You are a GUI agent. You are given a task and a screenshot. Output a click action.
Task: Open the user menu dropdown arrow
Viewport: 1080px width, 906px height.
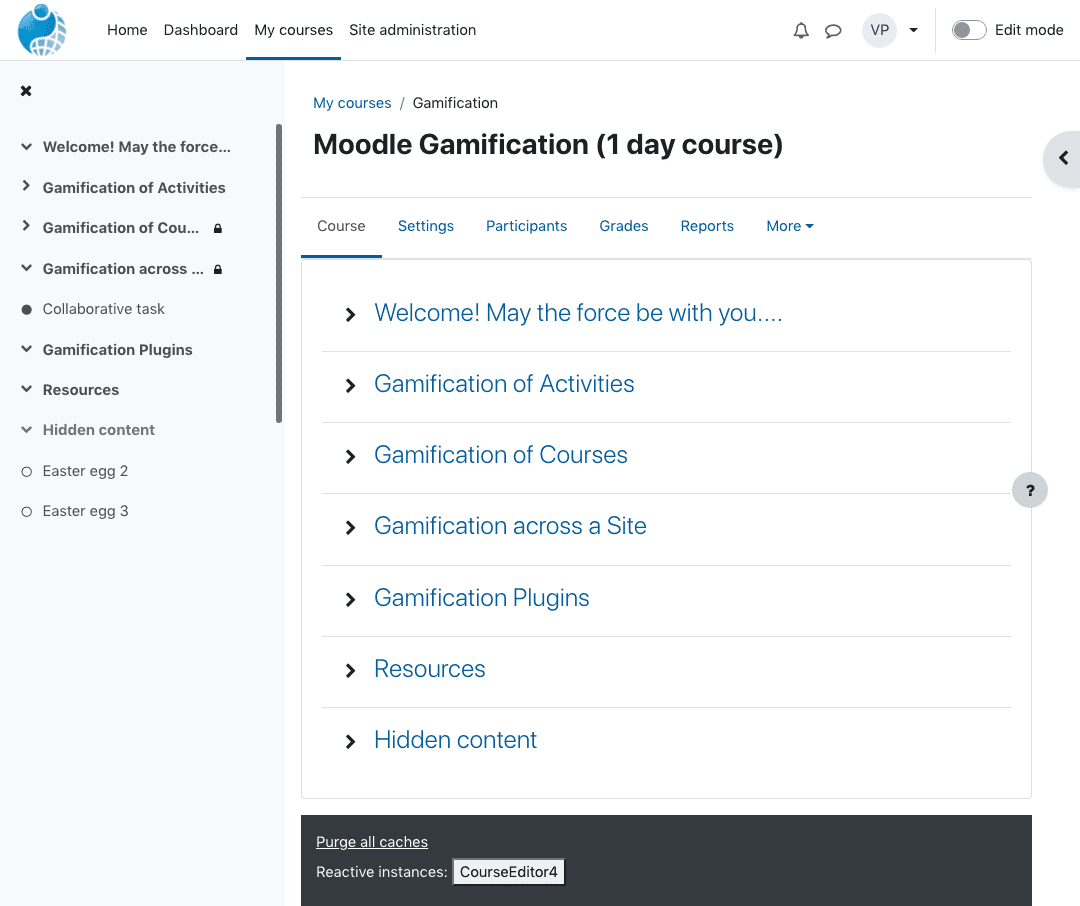point(913,30)
